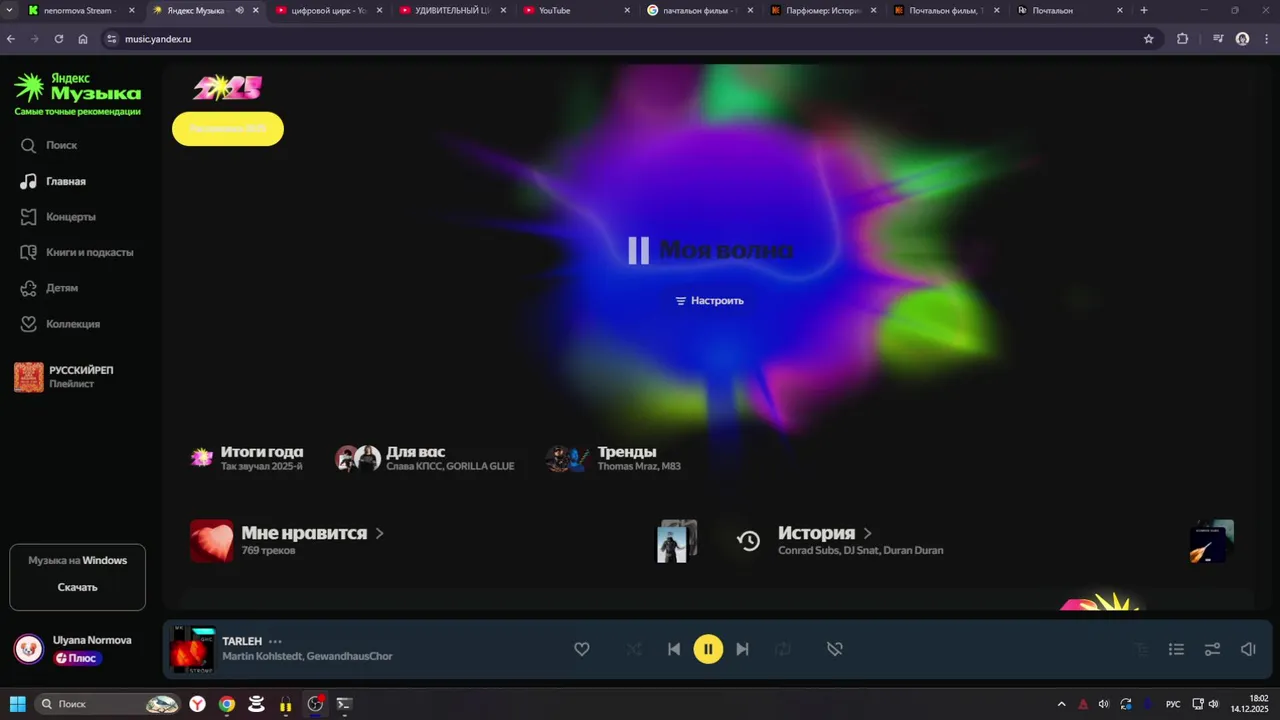
Task: Skip to previous track
Action: click(x=674, y=649)
